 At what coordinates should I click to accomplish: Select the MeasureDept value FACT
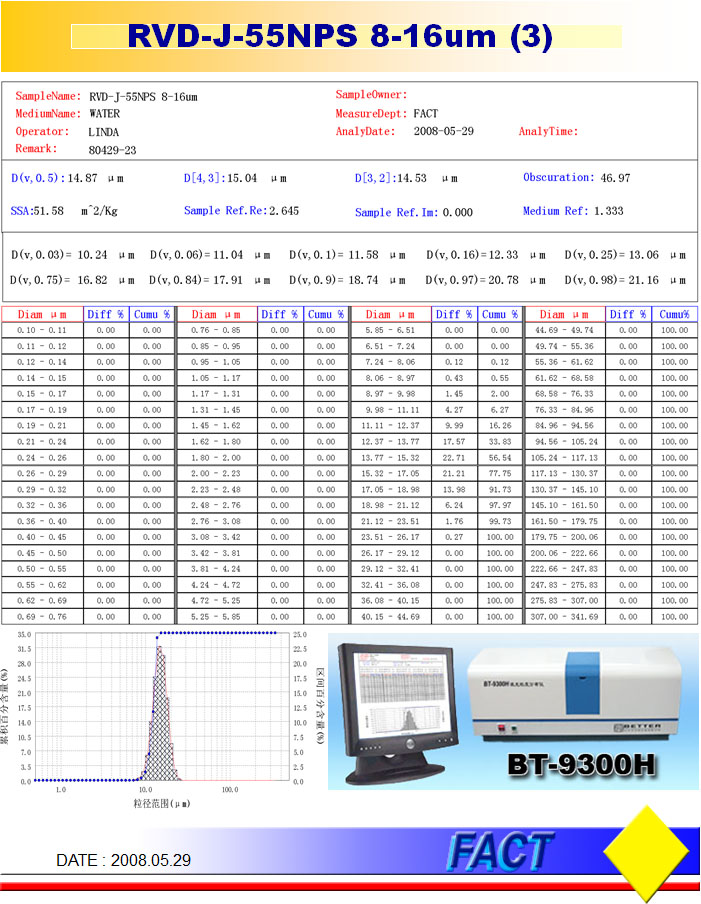(425, 114)
